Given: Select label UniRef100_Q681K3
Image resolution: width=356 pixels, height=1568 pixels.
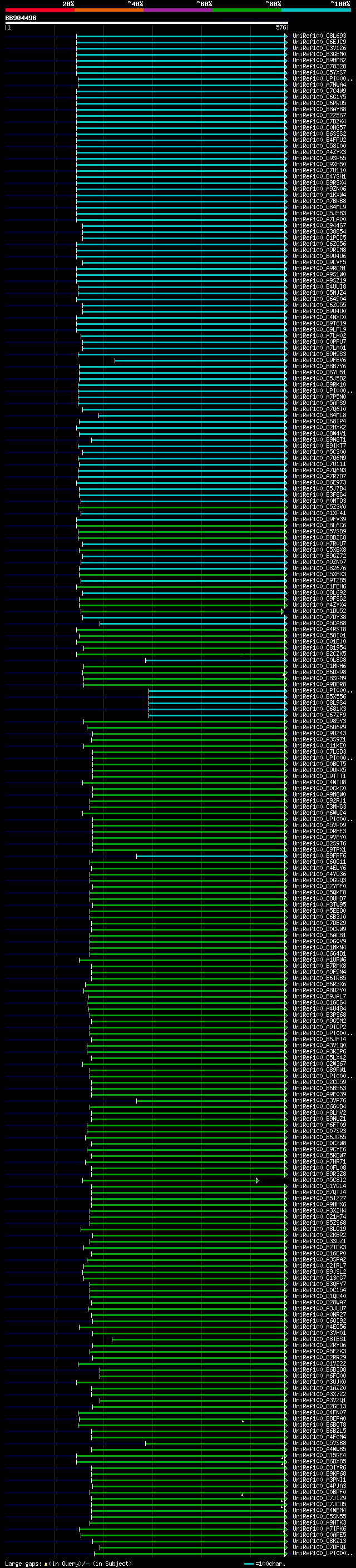Looking at the screenshot, I should pyautogui.click(x=319, y=709).
